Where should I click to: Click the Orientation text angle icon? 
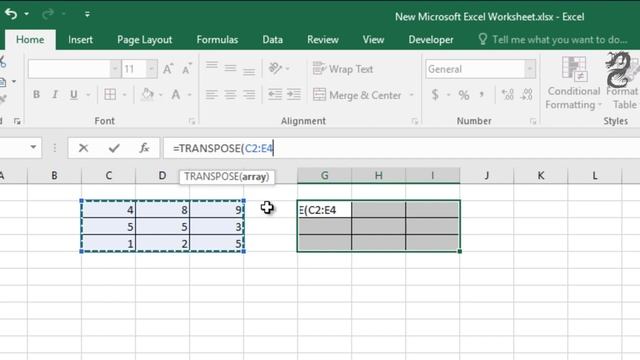(276, 68)
